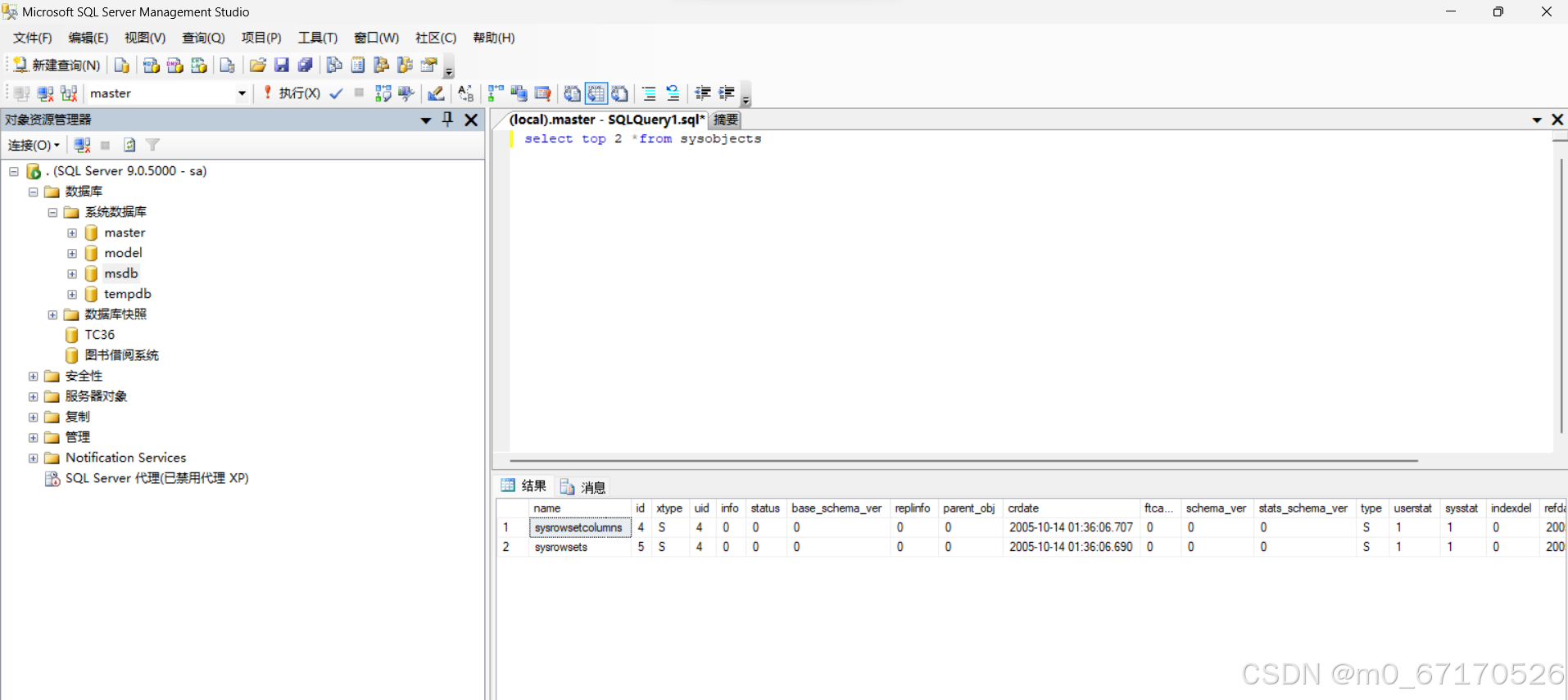This screenshot has height=700, width=1568.
Task: Click the Change Connection icon
Action: (x=69, y=93)
